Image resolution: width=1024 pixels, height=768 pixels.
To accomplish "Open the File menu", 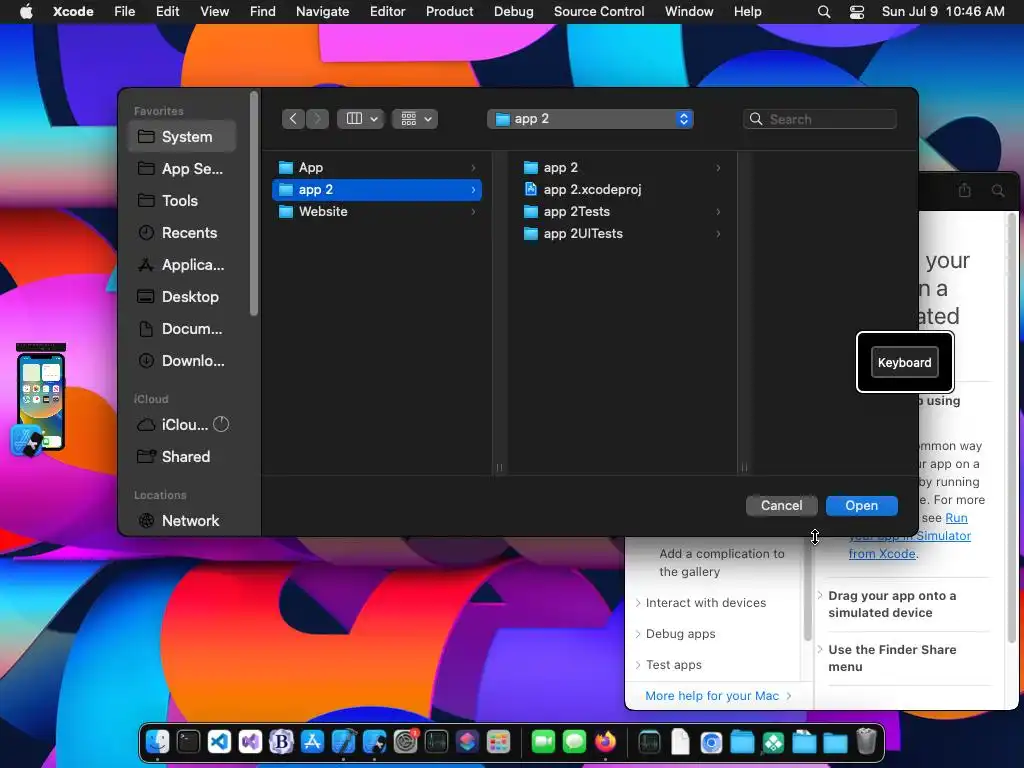I will (x=125, y=11).
